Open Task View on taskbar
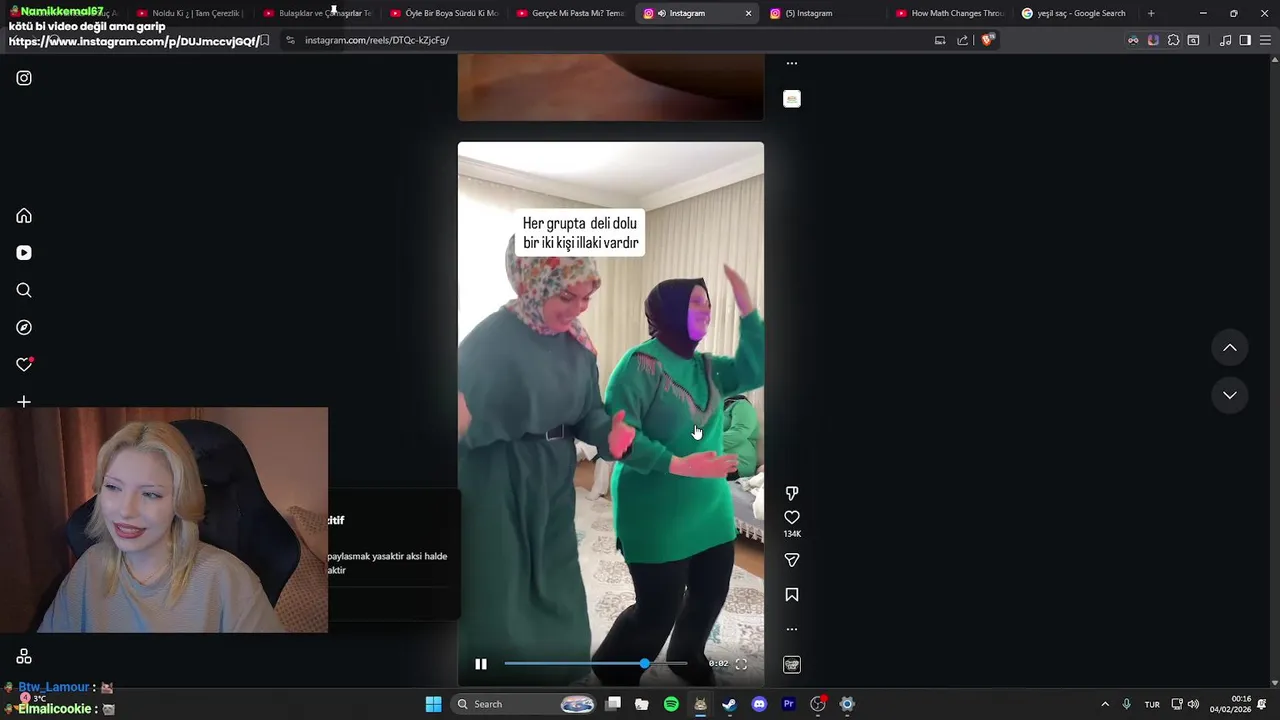Image resolution: width=1280 pixels, height=720 pixels. [x=613, y=704]
